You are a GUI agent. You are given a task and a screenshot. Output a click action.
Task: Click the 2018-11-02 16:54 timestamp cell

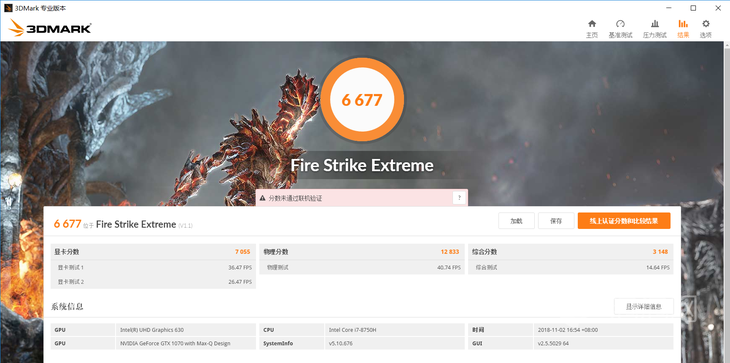pos(603,329)
